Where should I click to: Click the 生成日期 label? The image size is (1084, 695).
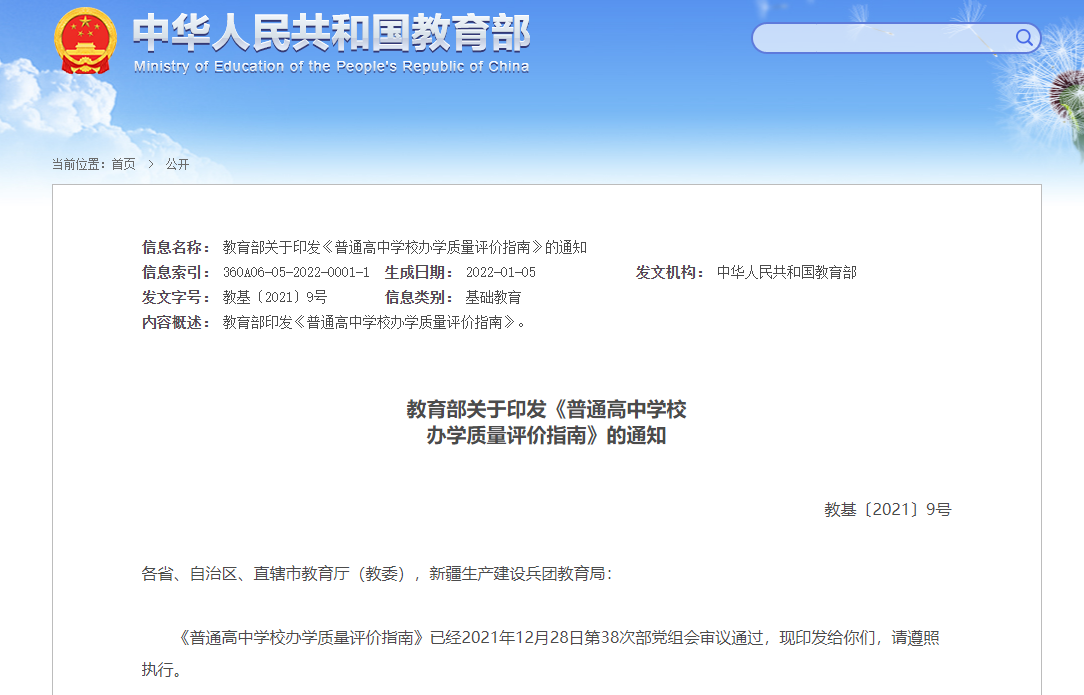[x=419, y=272]
